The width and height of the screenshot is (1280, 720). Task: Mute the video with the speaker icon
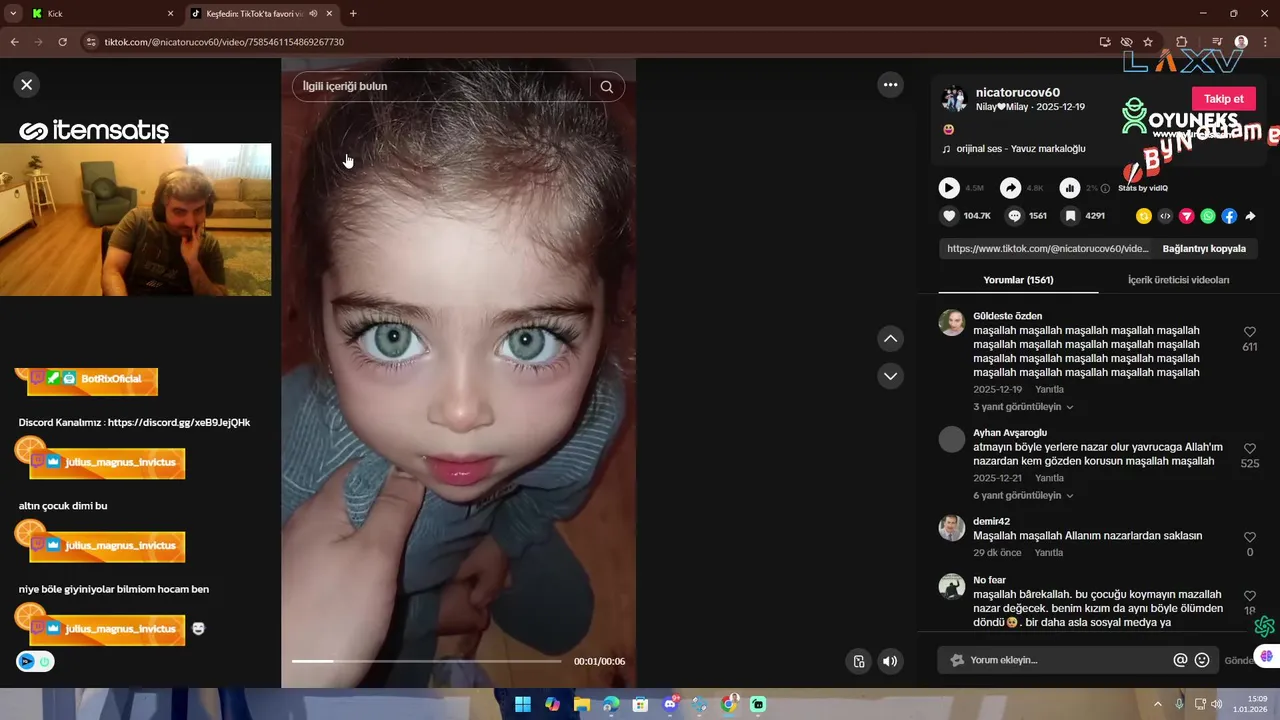889,661
